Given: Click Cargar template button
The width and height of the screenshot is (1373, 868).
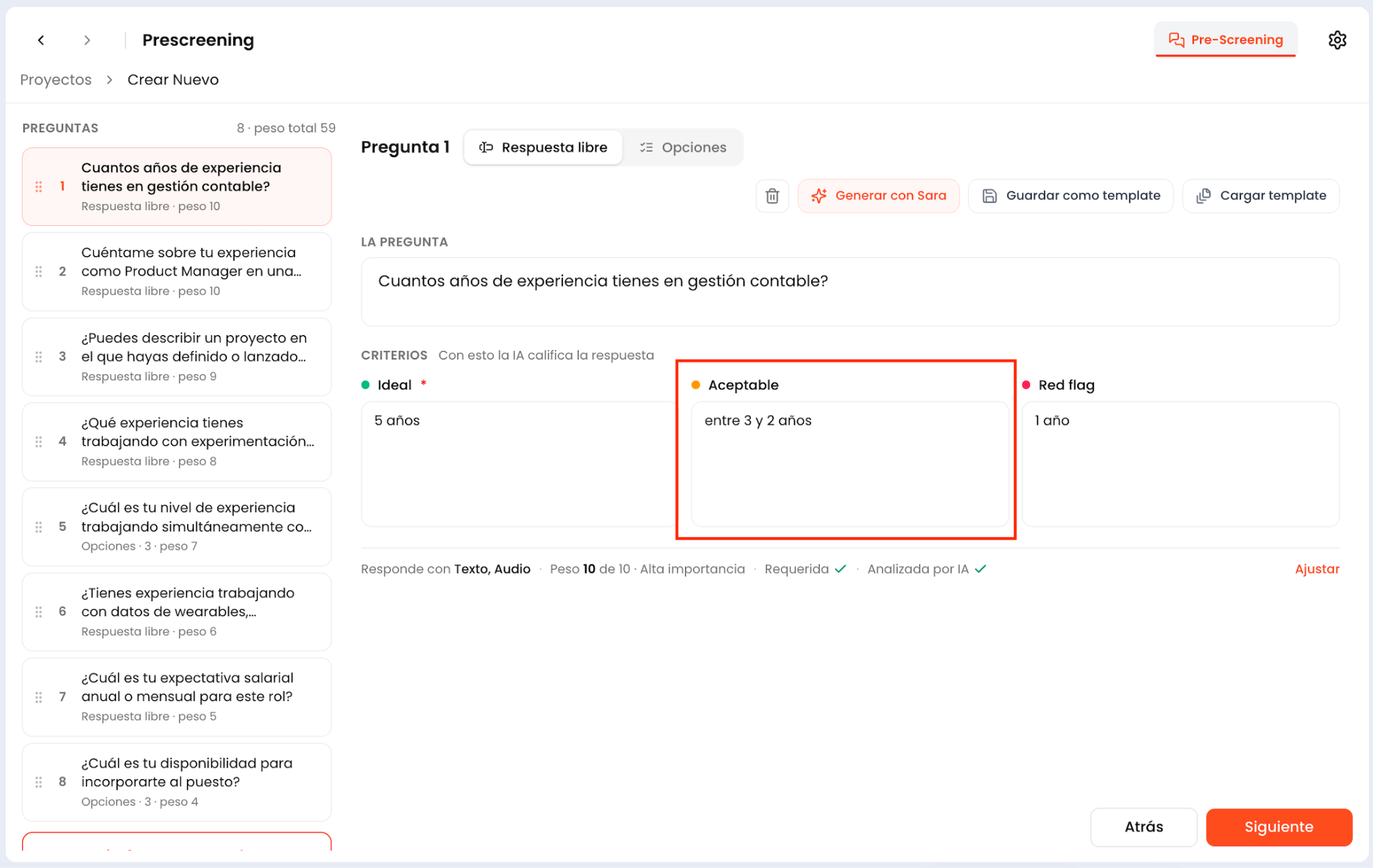Looking at the screenshot, I should [x=1261, y=196].
